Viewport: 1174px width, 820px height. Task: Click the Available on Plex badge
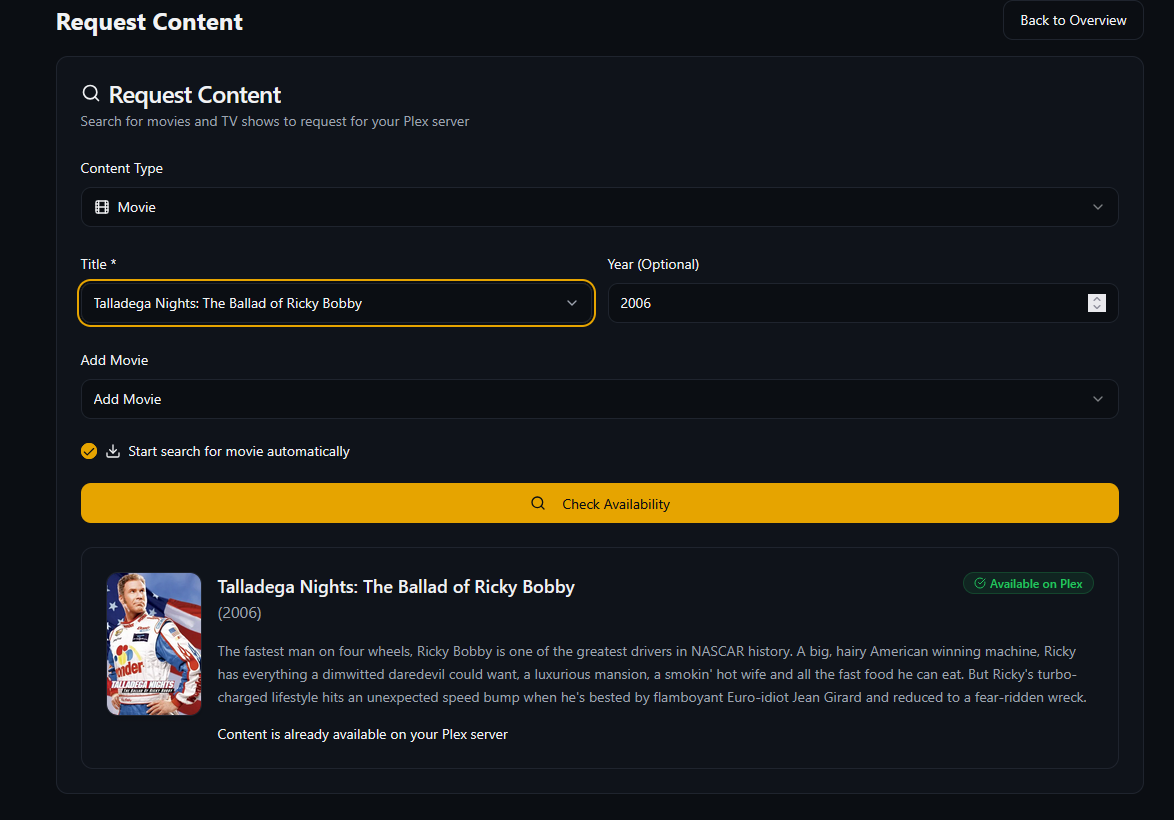point(1028,583)
